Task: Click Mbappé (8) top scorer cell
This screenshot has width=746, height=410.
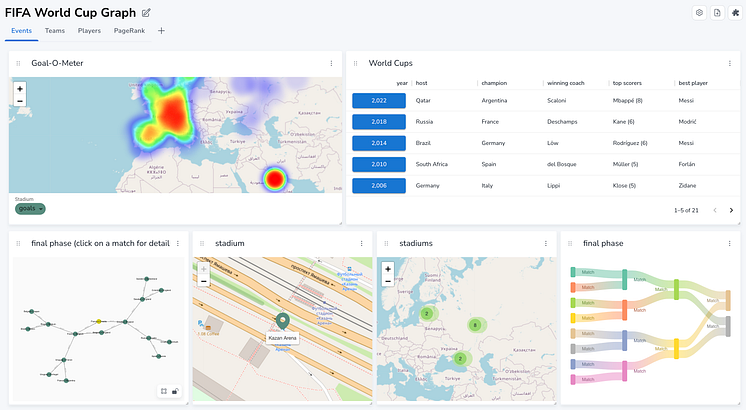Action: pos(628,100)
